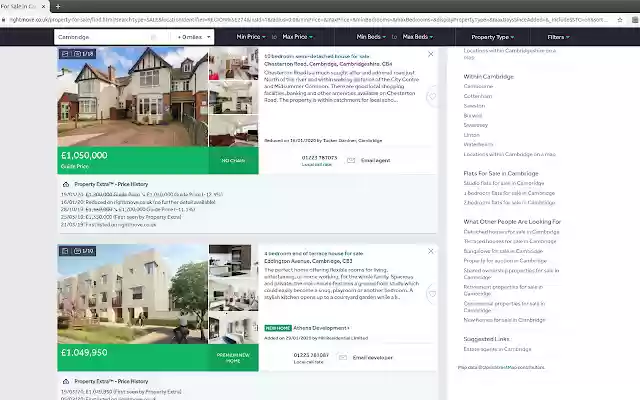Open top kitchen thumbnail of Eddington Avenue listing
Viewport: 640px width, 400px height.
coord(233,261)
